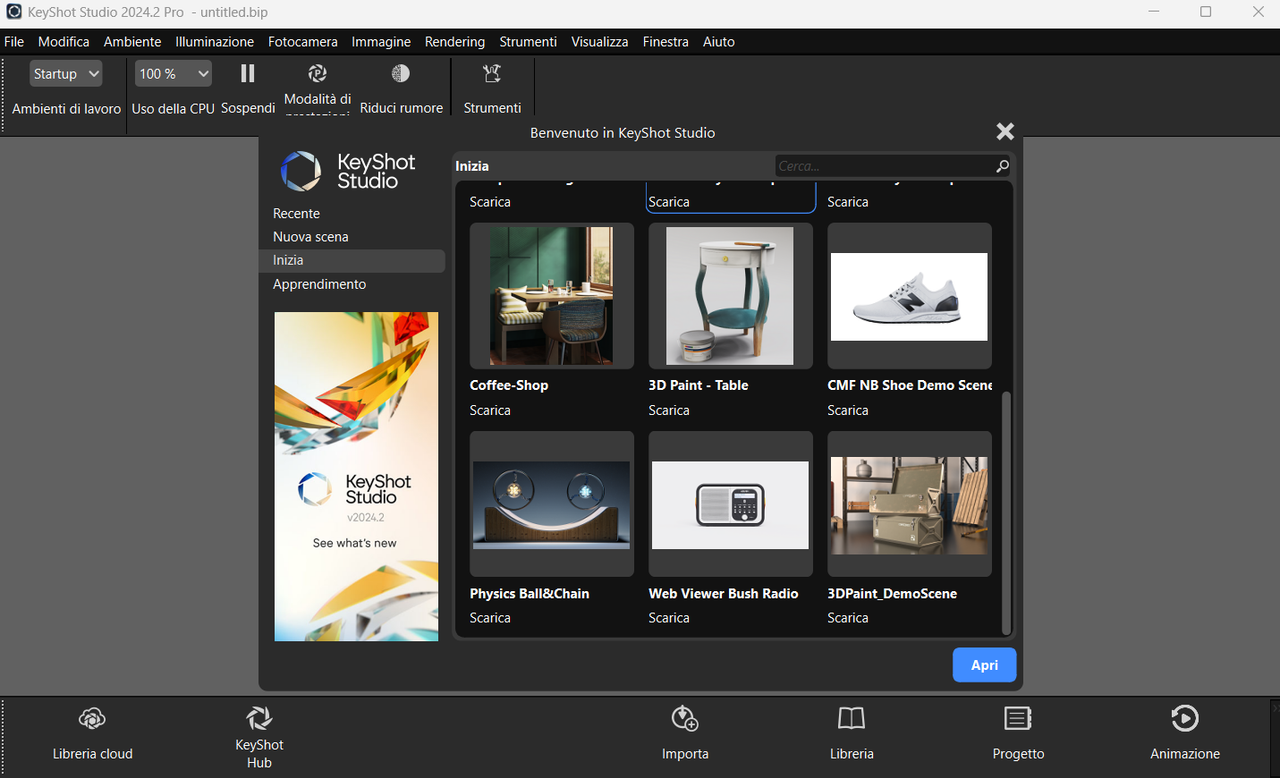The image size is (1280, 778).
Task: Open the Visualizza menu
Action: 600,42
